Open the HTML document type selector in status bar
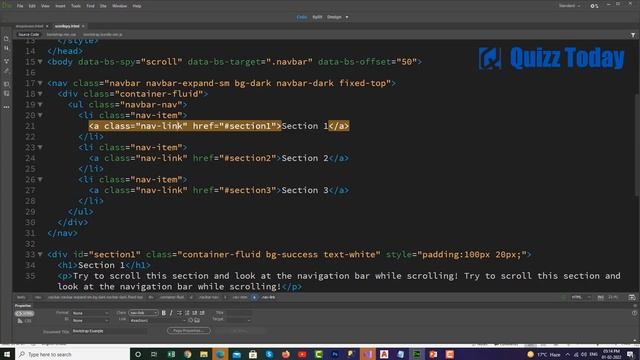Screen dimensions: 640x360 click(x=581, y=298)
